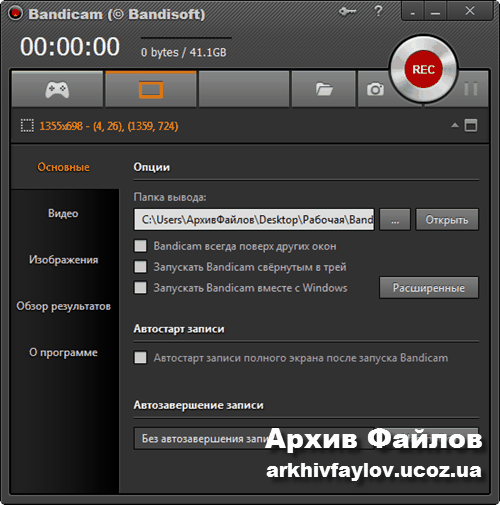Switch to game recording mode gamepad icon
500x505 pixels.
(57, 89)
